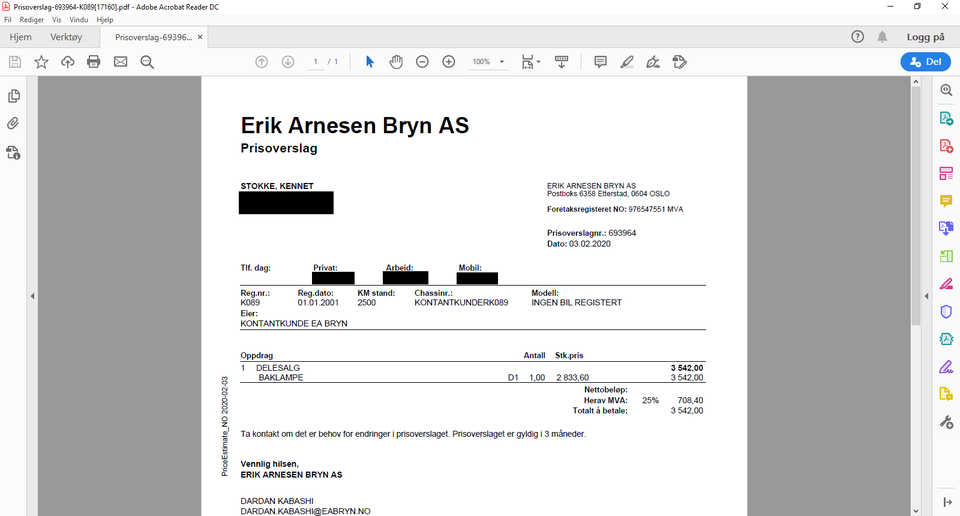
Task: Click the Totalt å betale label
Action: 600,411
